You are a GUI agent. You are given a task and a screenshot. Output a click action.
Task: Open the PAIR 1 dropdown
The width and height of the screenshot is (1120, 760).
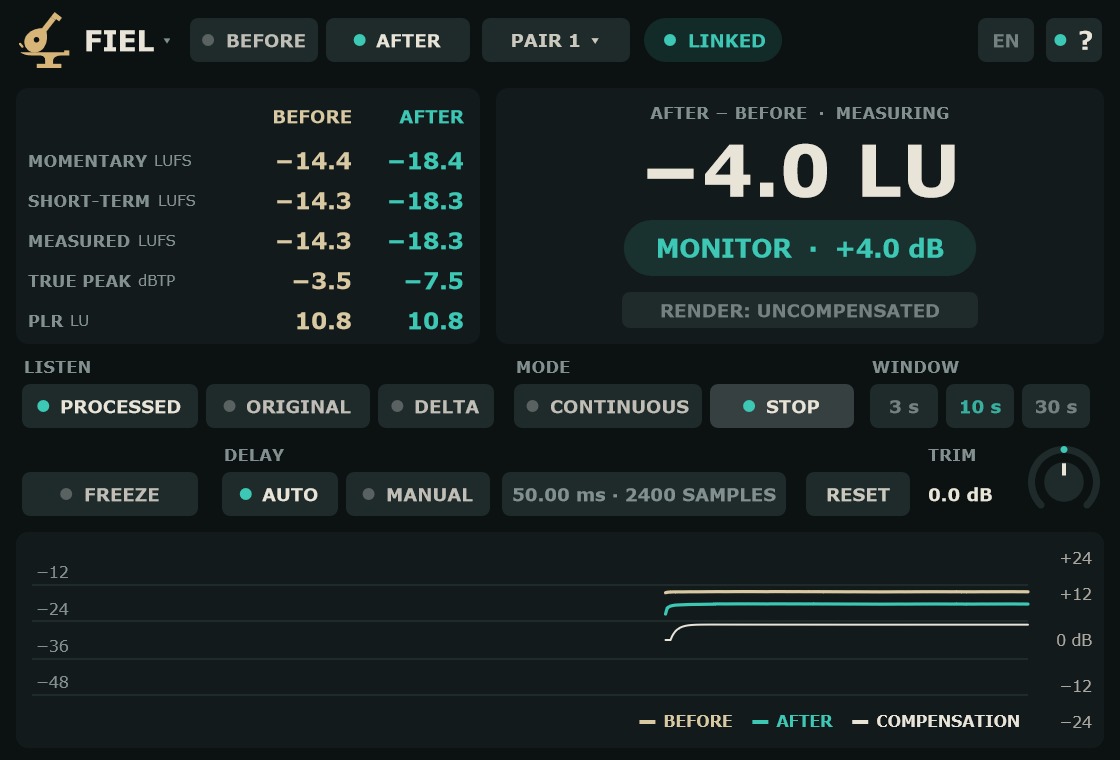coord(556,41)
